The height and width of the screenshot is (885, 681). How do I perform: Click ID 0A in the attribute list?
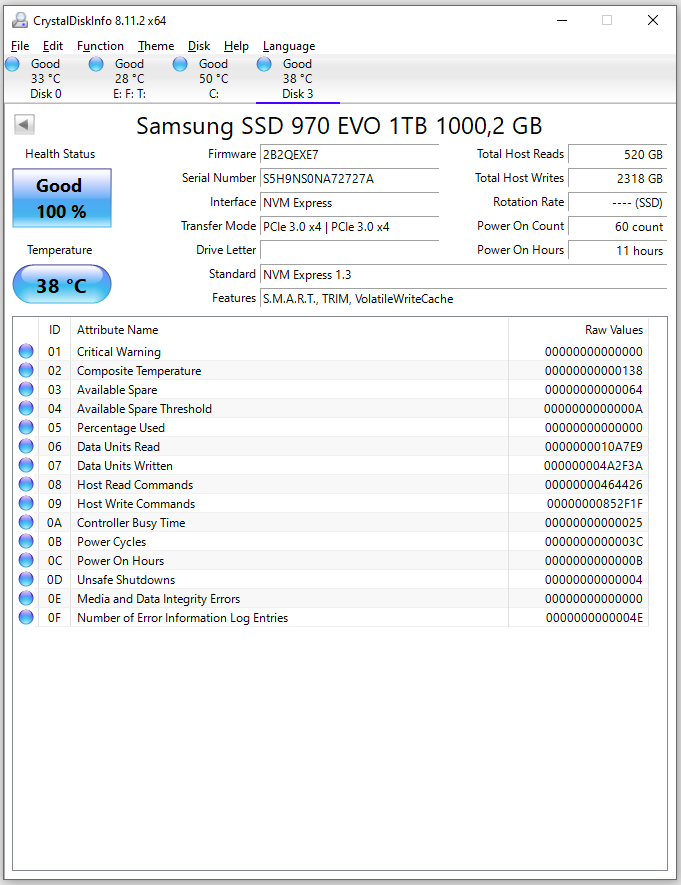[x=54, y=523]
